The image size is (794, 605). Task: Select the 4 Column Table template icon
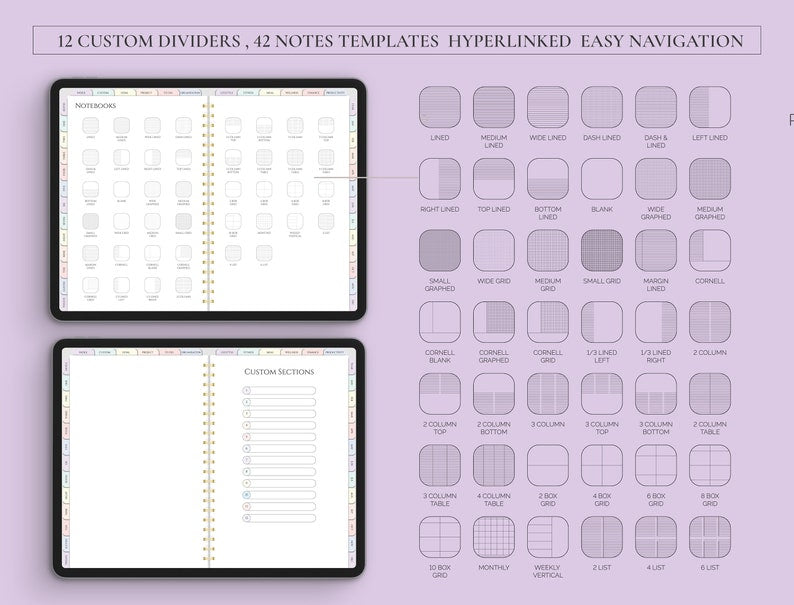click(494, 465)
